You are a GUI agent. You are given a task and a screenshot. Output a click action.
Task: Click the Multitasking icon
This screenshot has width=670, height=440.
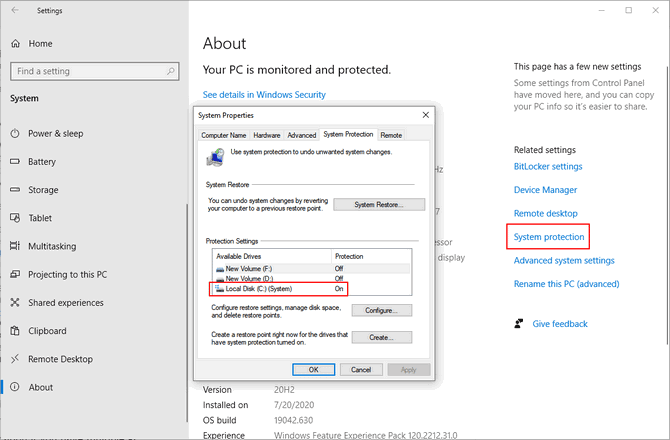click(x=15, y=246)
